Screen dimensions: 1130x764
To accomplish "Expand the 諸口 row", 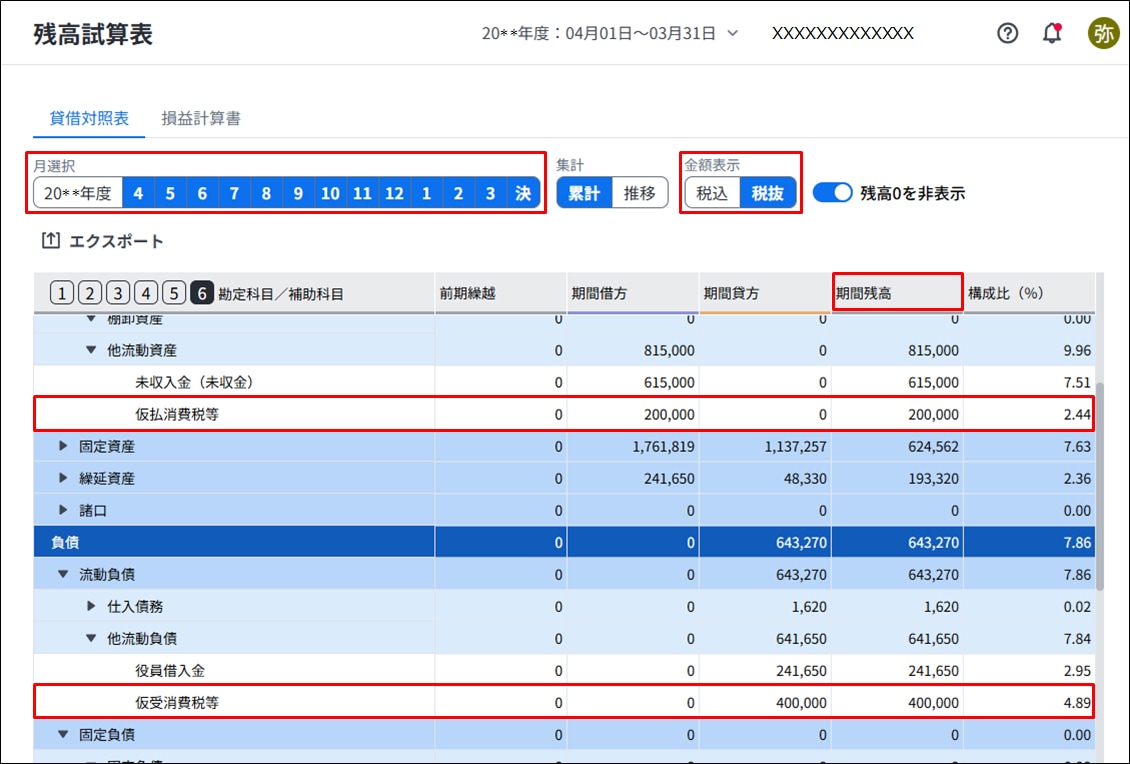I will 63,510.
